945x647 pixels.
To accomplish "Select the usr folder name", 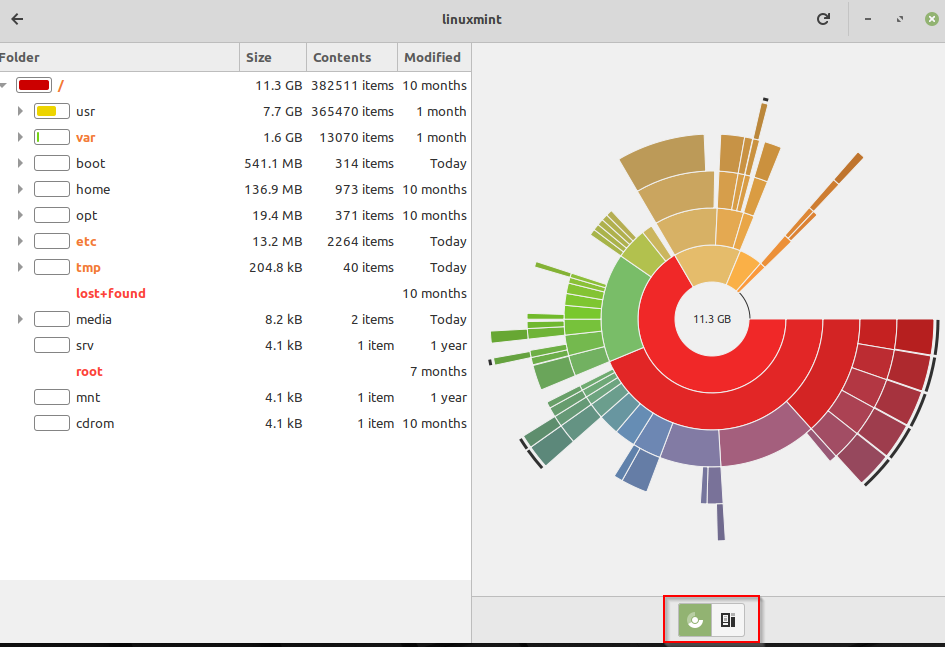I will click(86, 112).
